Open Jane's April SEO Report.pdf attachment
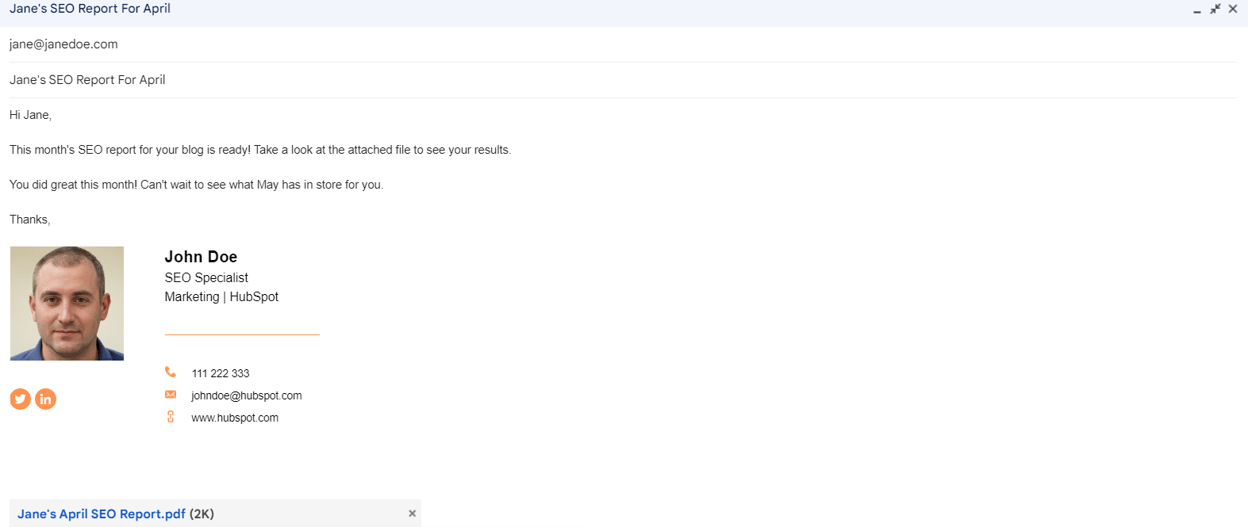 [101, 514]
